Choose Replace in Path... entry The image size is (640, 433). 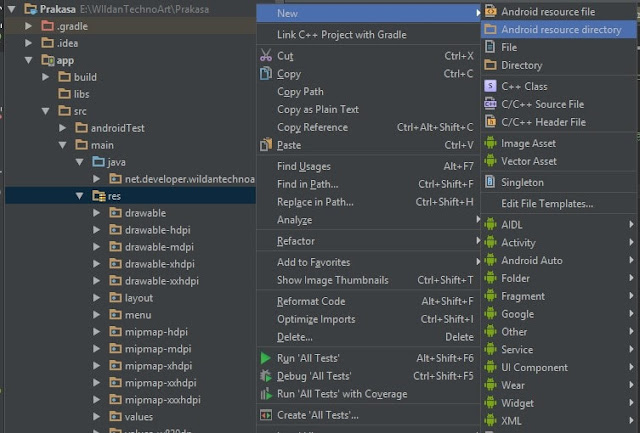[x=368, y=202]
